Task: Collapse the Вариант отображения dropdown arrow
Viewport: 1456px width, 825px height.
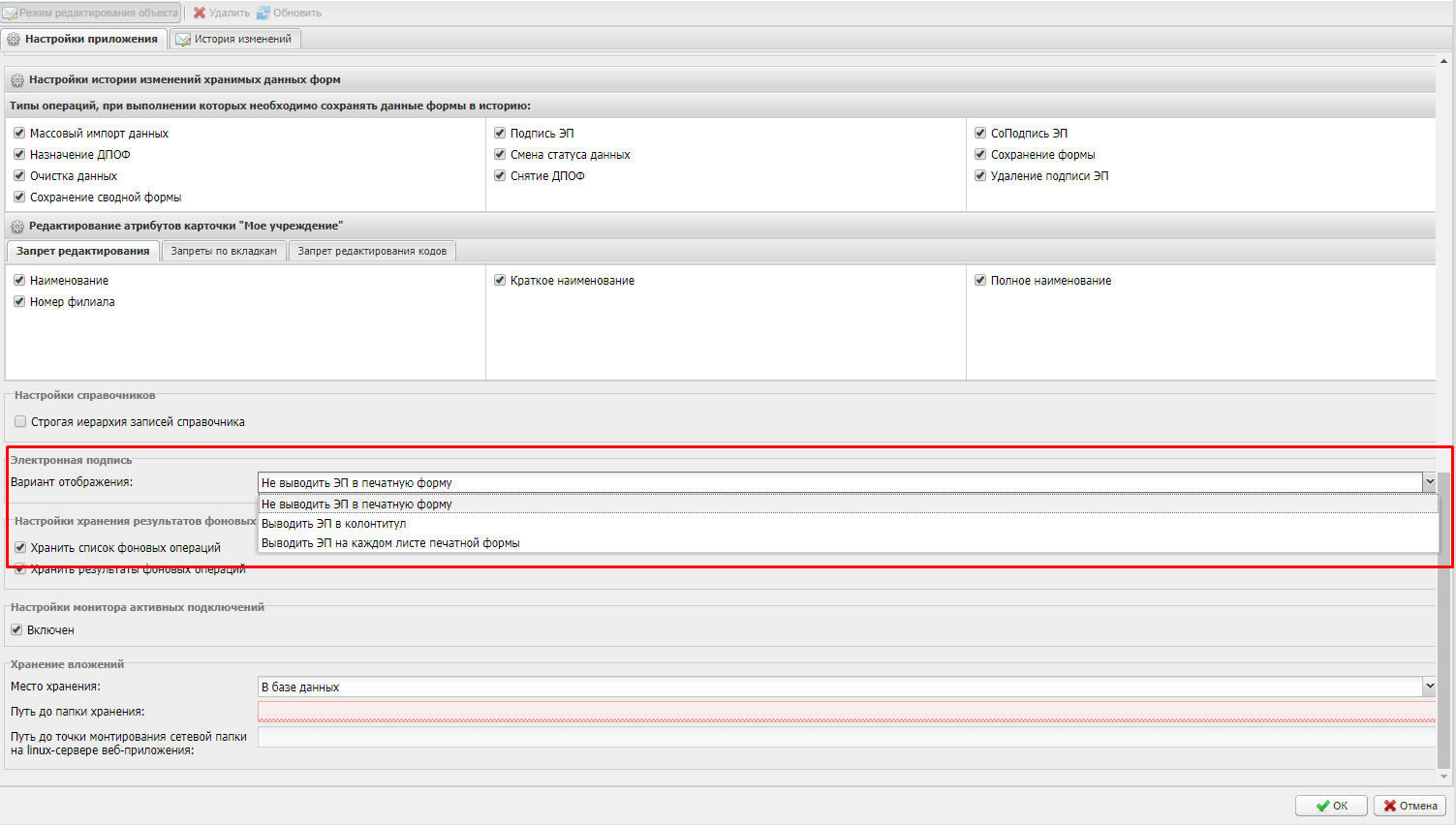Action: (1429, 482)
